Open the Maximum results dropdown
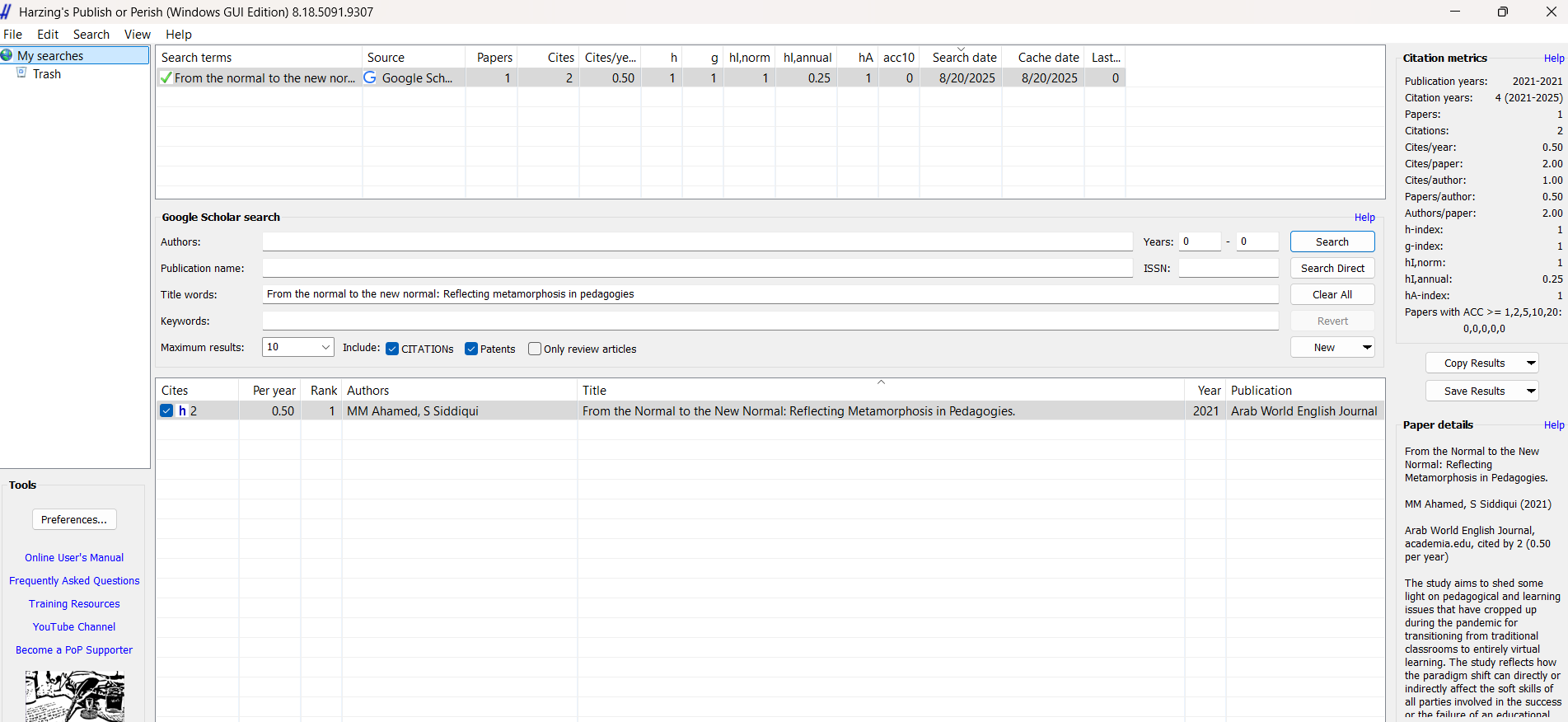This screenshot has width=1568, height=722. pyautogui.click(x=325, y=347)
